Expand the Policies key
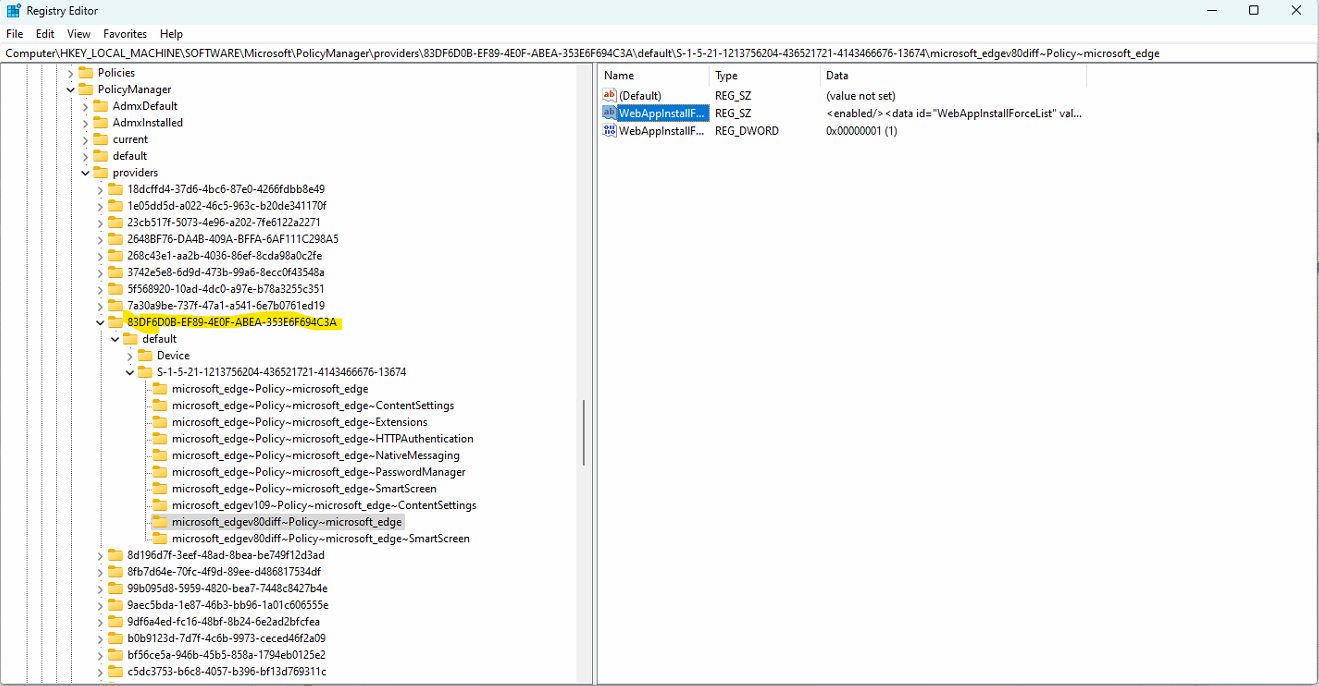 [71, 73]
